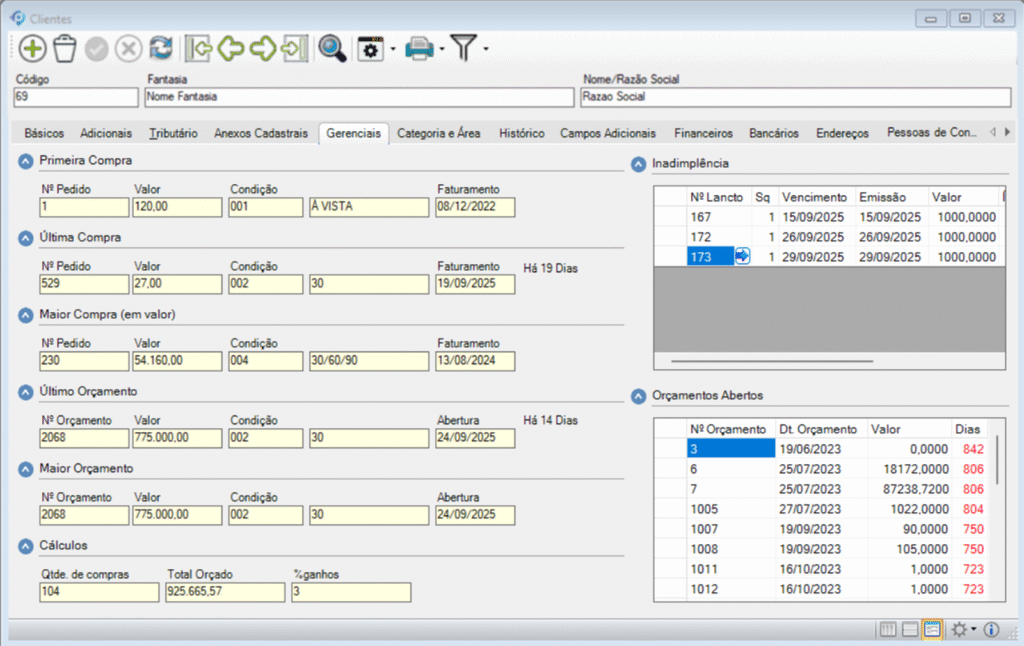Click the info icon in status bar
Screen dimensions: 1024x646
coord(991,630)
